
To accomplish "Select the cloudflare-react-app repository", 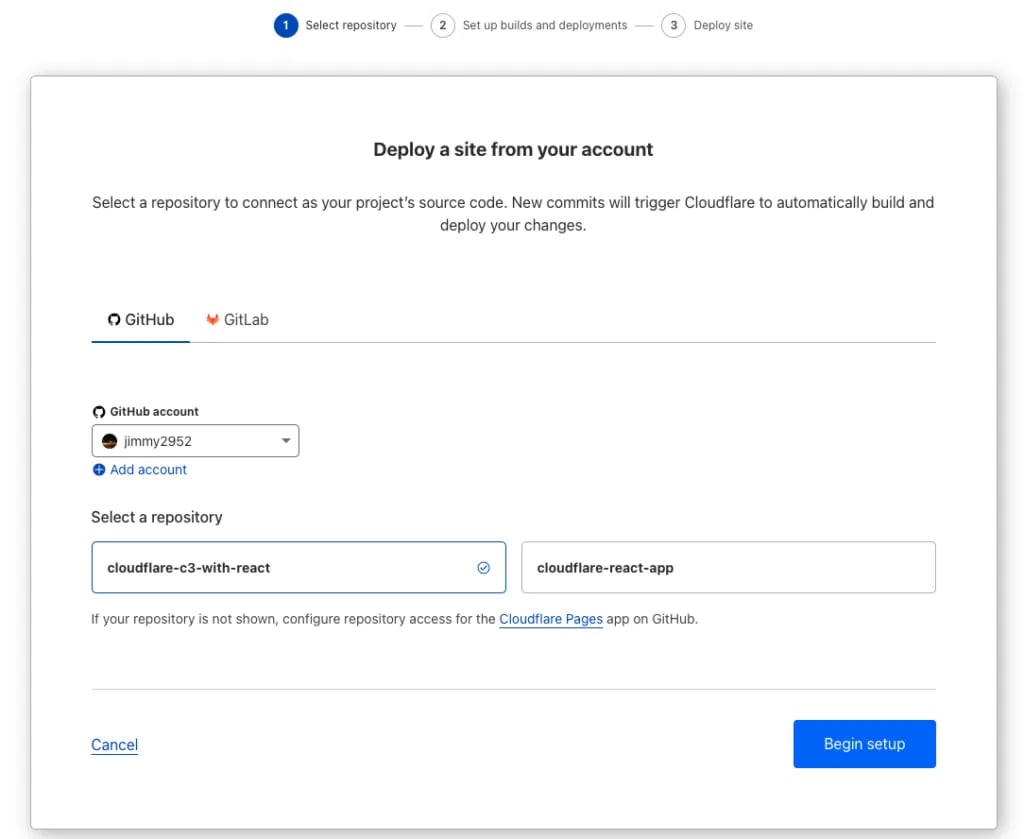I will pos(727,567).
